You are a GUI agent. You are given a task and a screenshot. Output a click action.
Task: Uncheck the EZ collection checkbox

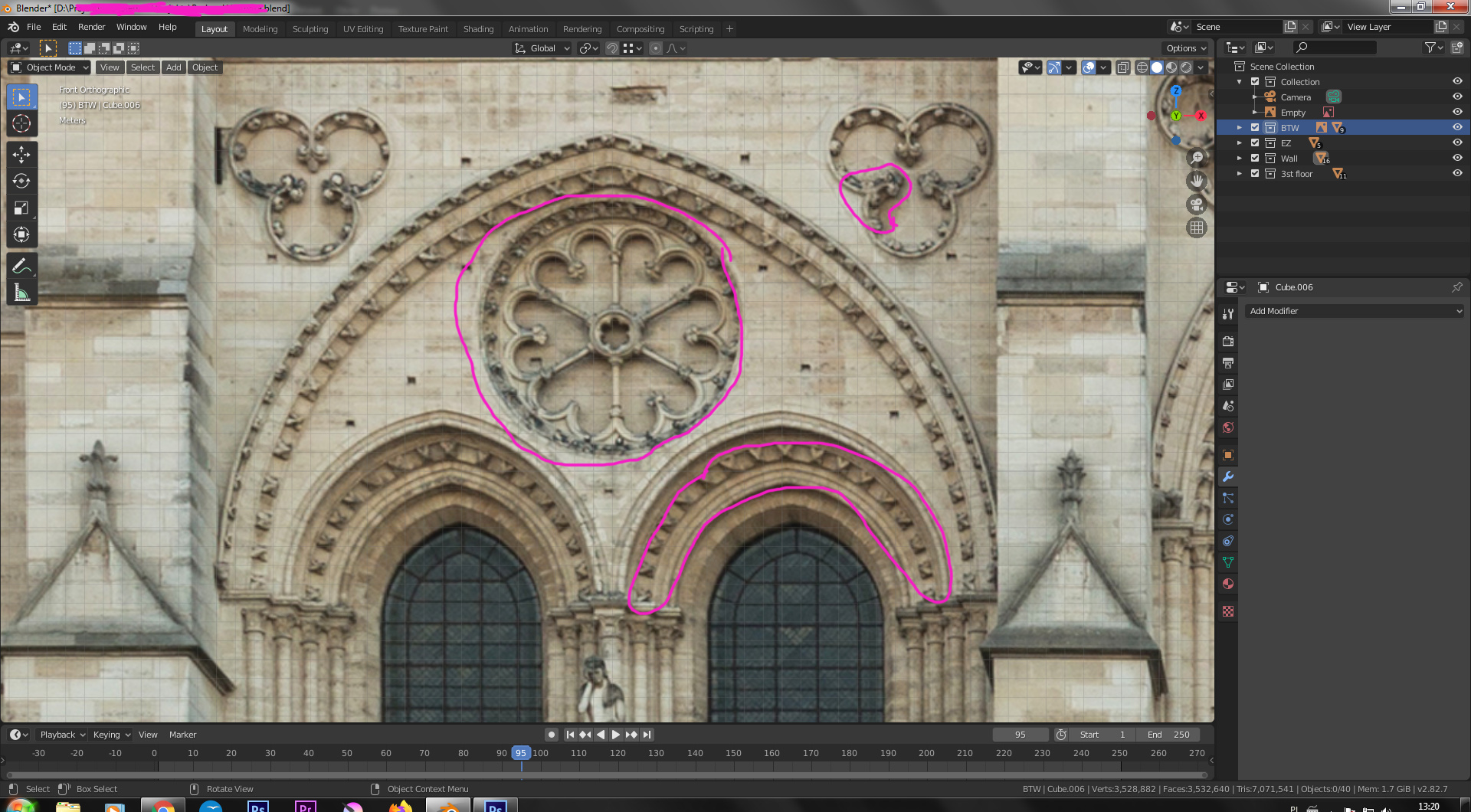click(1255, 142)
